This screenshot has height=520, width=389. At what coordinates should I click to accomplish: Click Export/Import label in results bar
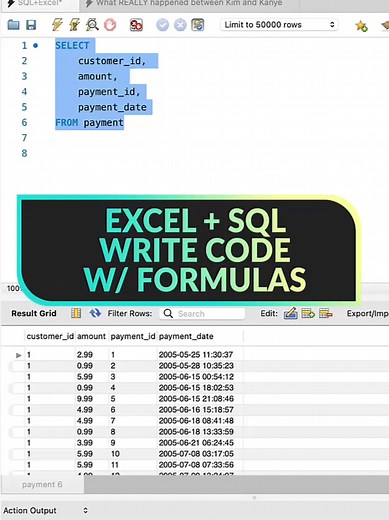pyautogui.click(x=367, y=313)
